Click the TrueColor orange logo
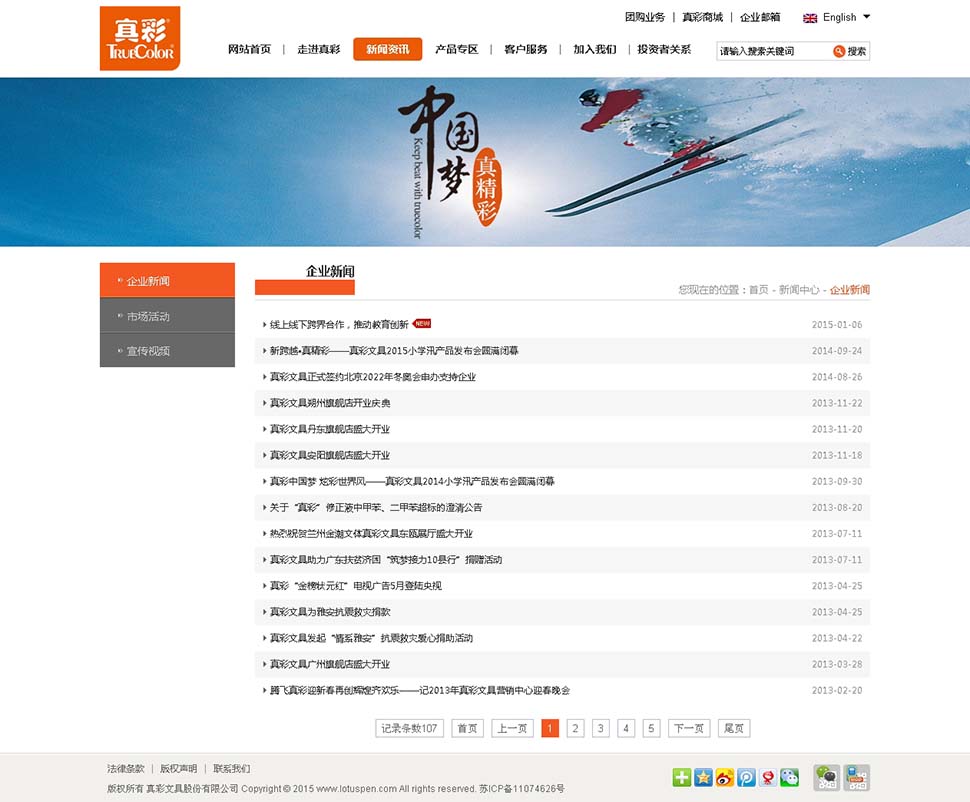 tap(140, 38)
